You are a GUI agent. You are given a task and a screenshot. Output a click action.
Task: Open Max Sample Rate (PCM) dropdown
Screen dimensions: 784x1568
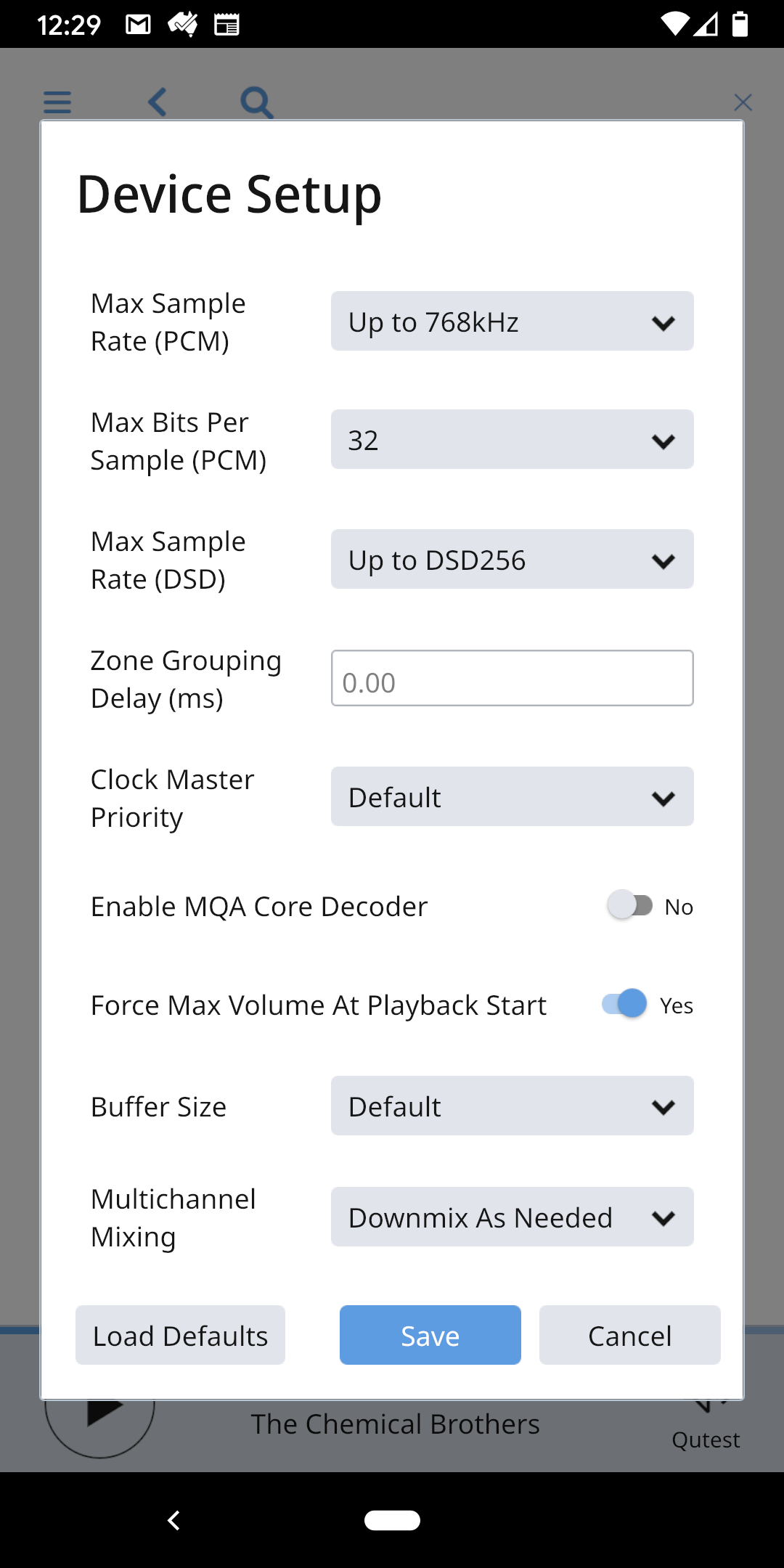pyautogui.click(x=513, y=321)
